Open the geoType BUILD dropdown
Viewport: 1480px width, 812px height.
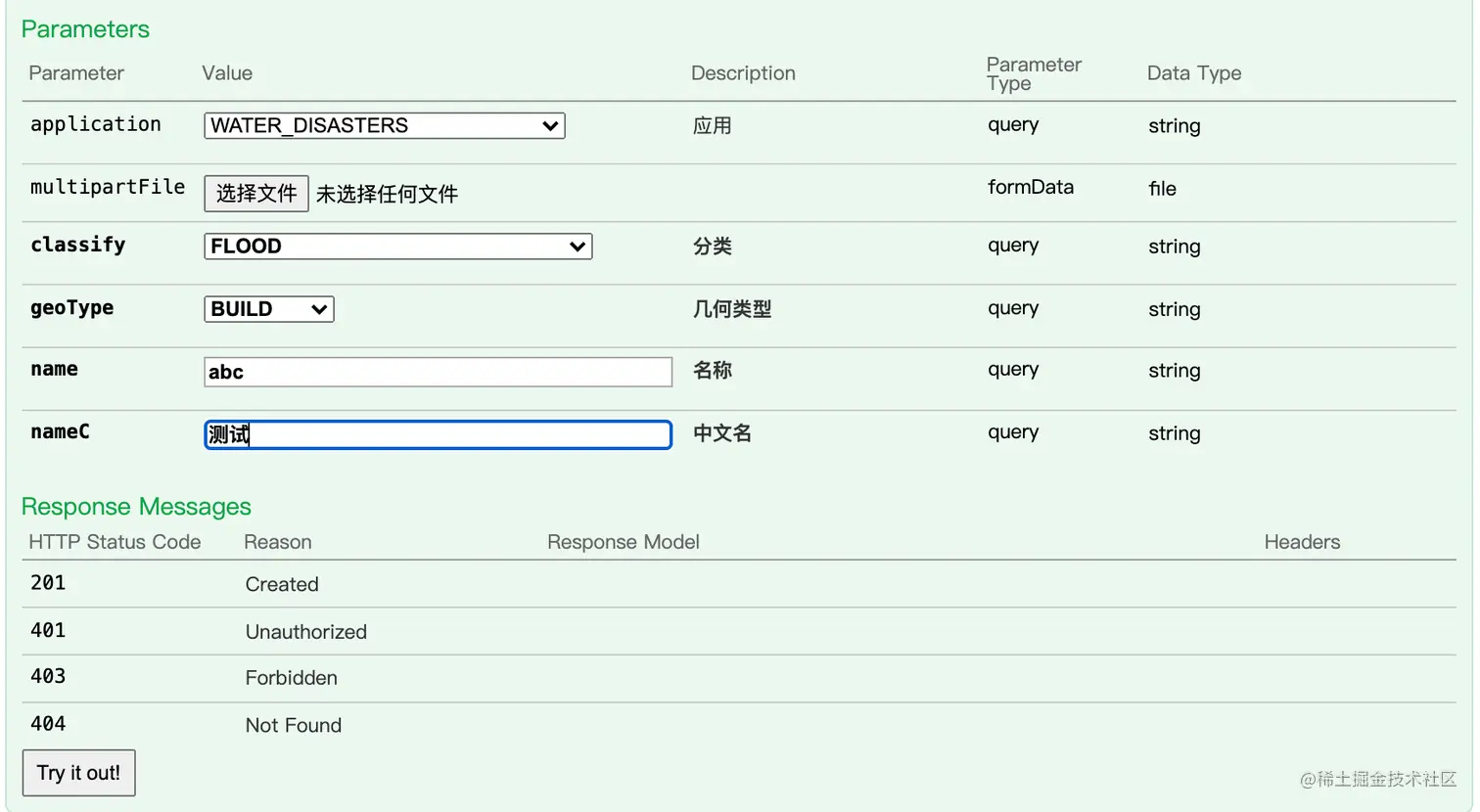[268, 309]
